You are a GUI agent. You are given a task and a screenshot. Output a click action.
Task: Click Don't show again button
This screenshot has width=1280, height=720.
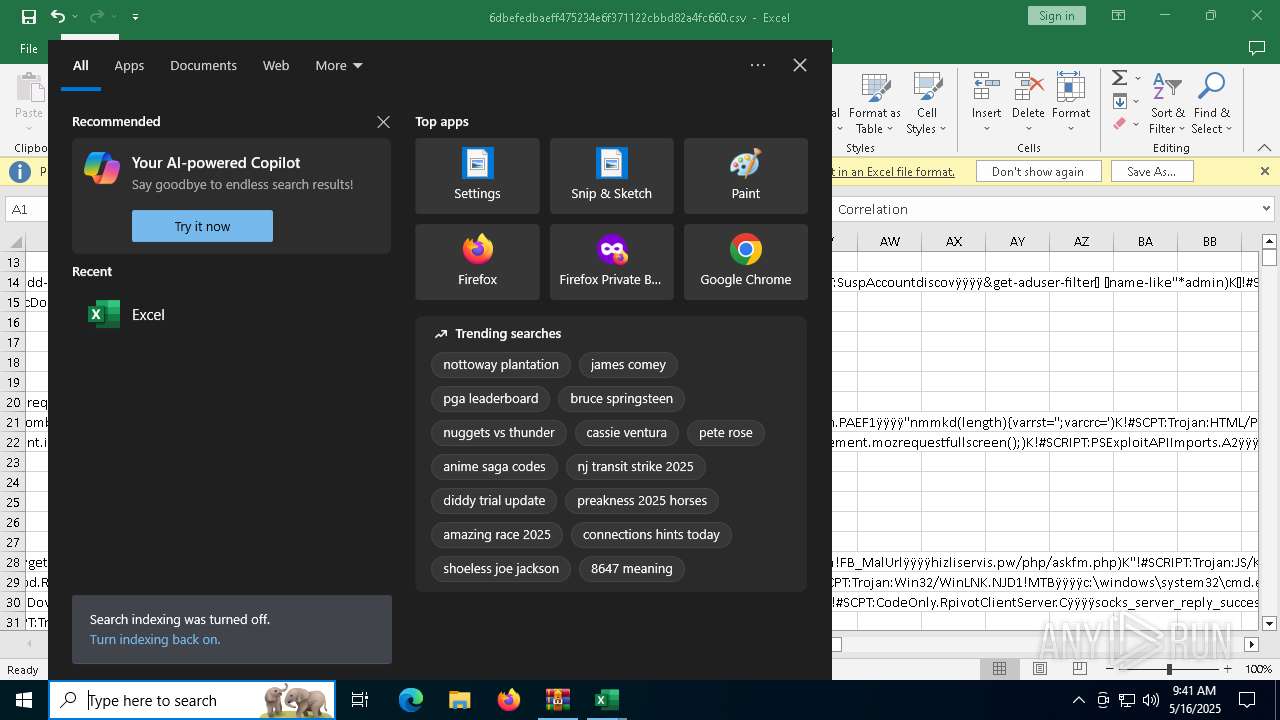(x=1038, y=171)
